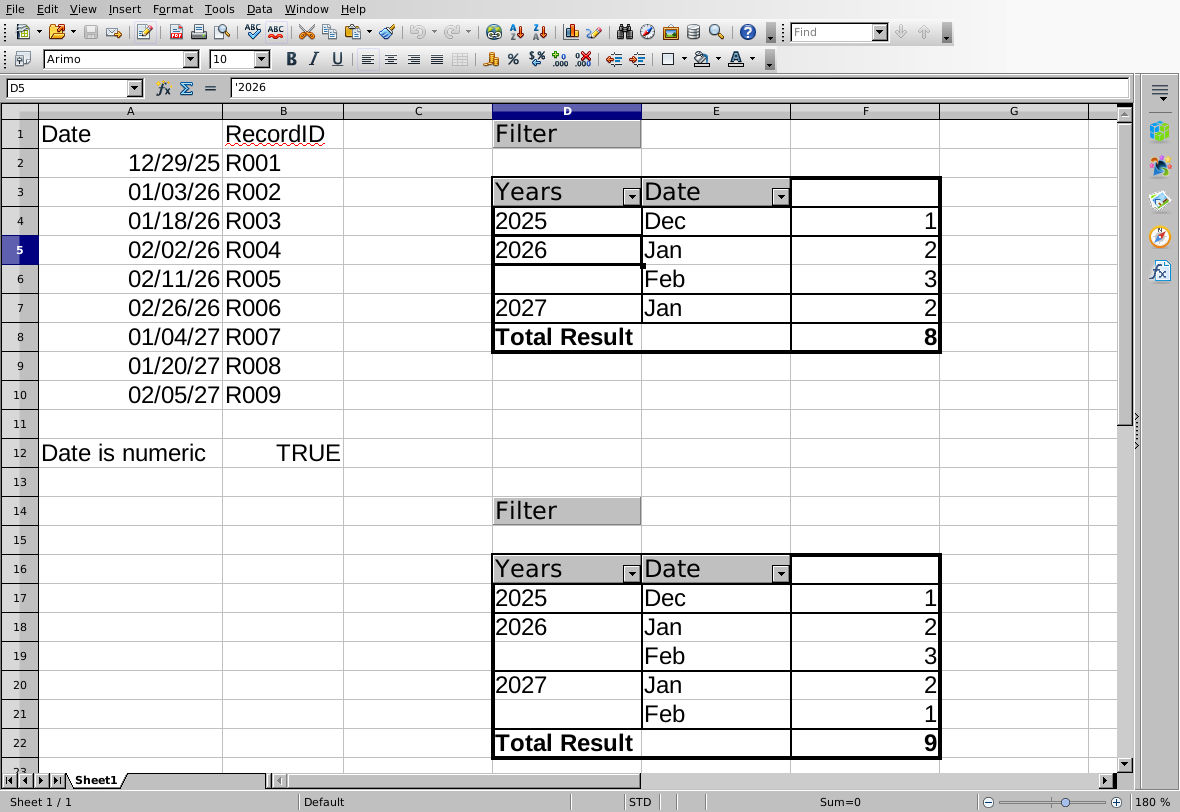Select the Format Paintbrush tool

(x=387, y=32)
